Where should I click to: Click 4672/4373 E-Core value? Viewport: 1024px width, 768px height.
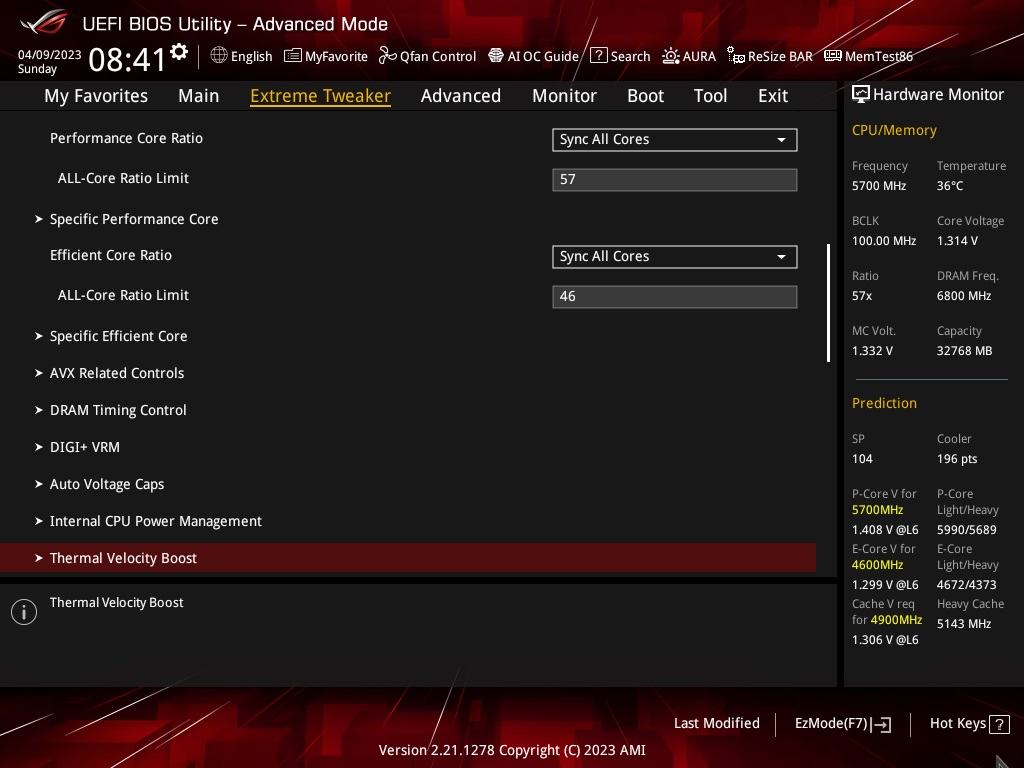[967, 584]
